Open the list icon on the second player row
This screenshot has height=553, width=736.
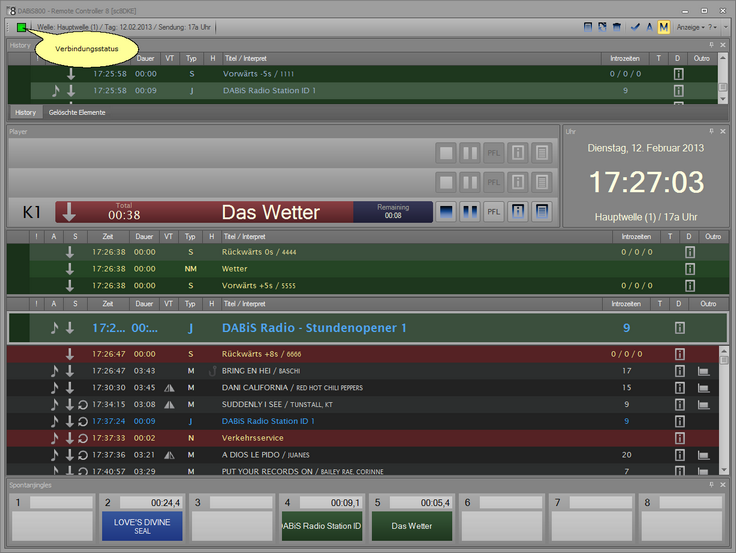tap(542, 182)
